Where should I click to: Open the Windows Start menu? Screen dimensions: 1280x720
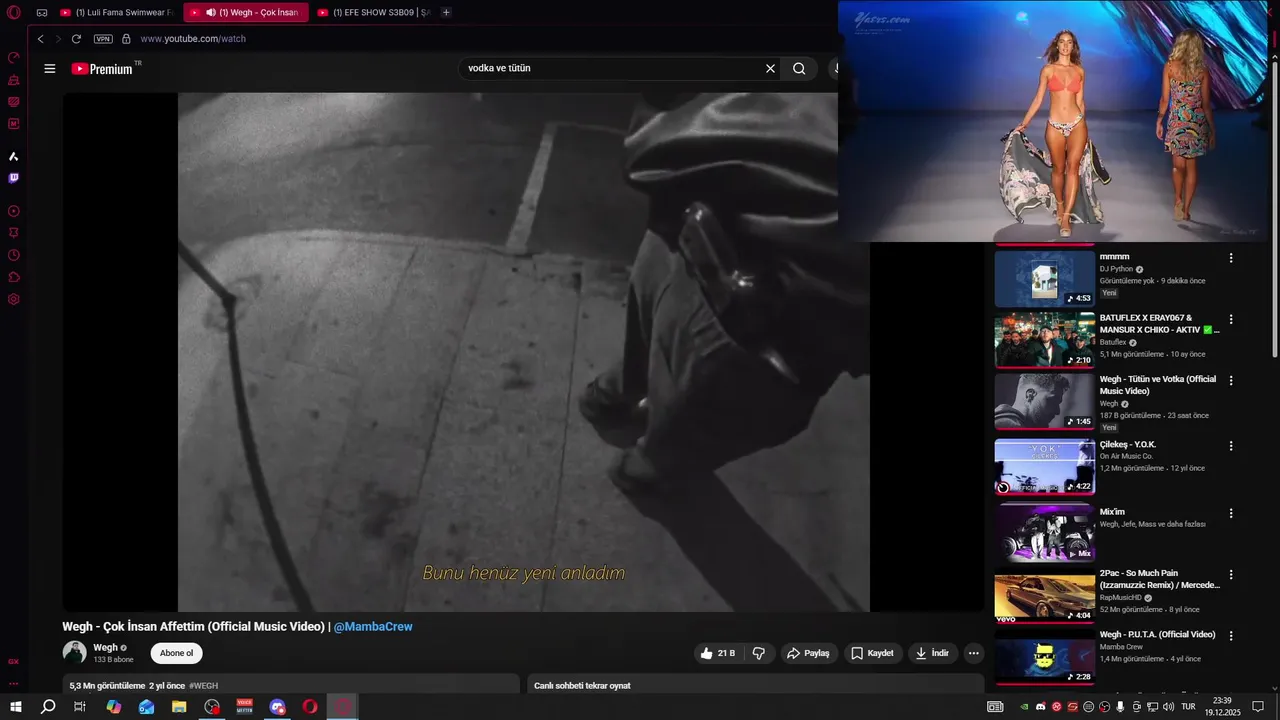15,707
